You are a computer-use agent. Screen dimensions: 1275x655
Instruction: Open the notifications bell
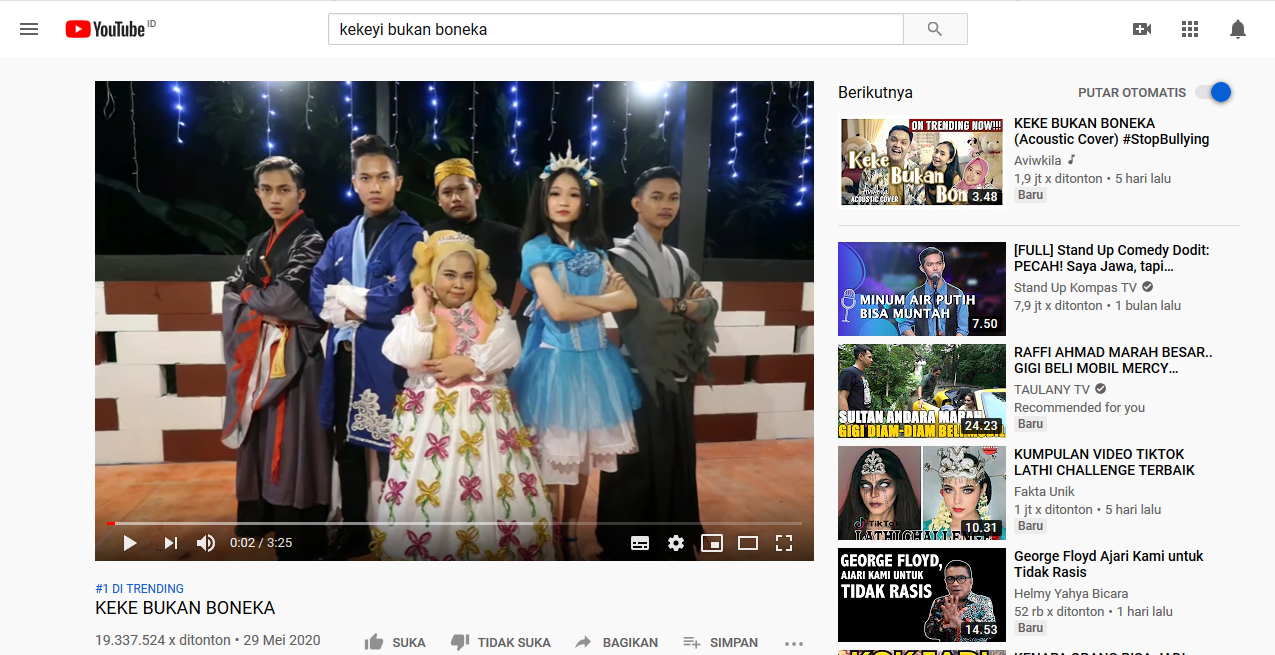[x=1238, y=29]
